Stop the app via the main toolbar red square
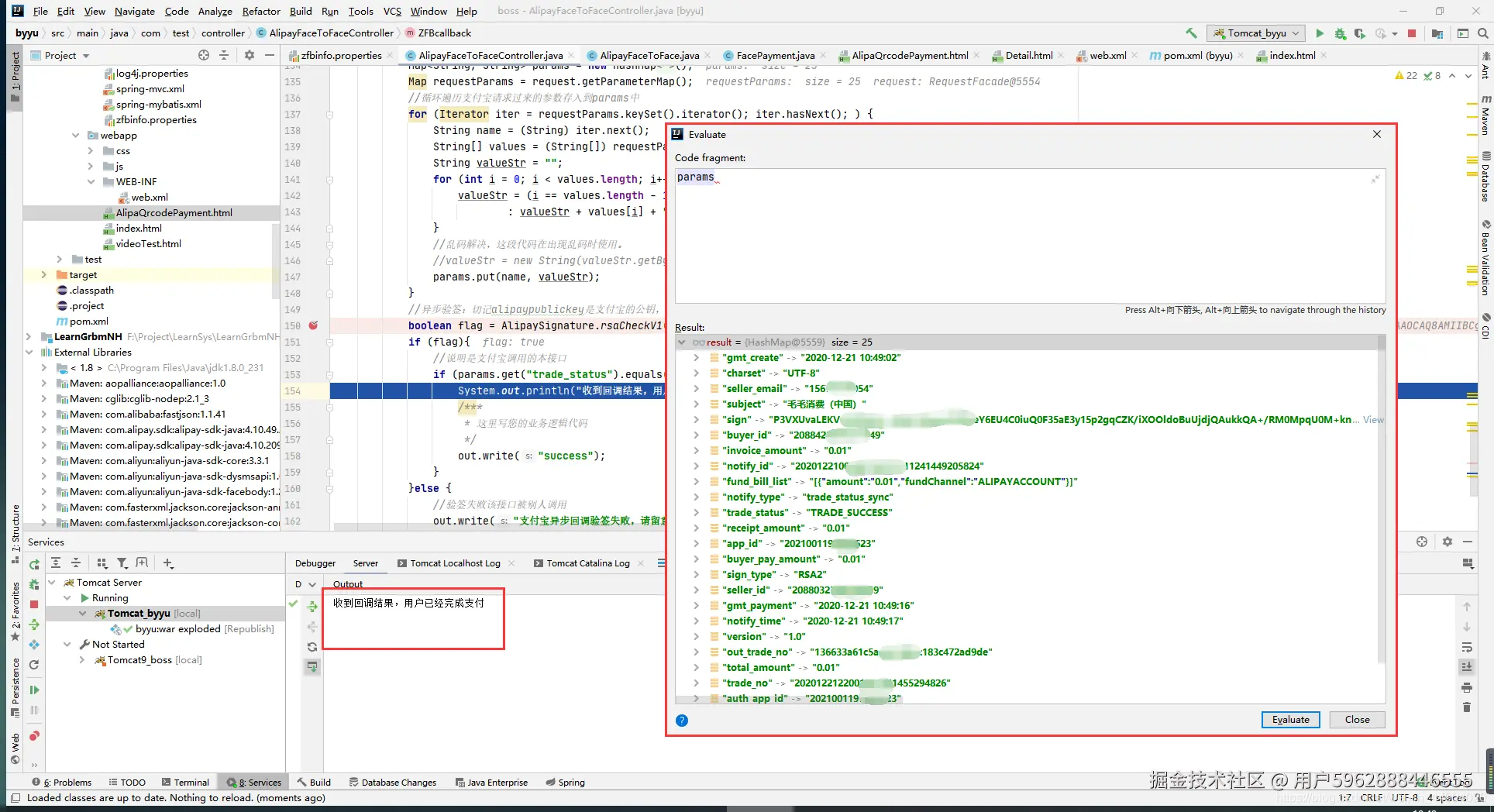 point(1412,33)
